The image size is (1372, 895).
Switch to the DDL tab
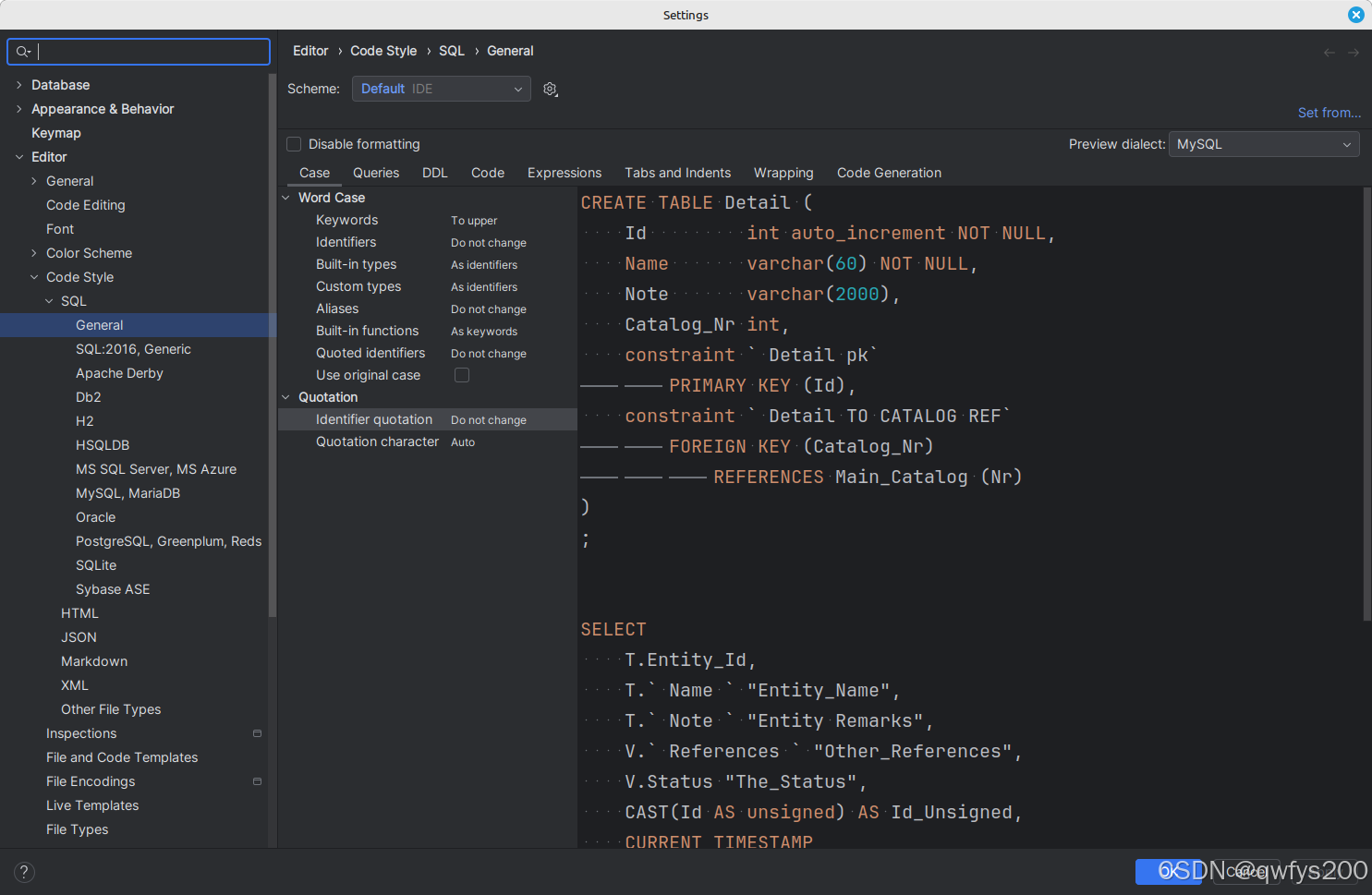[435, 173]
